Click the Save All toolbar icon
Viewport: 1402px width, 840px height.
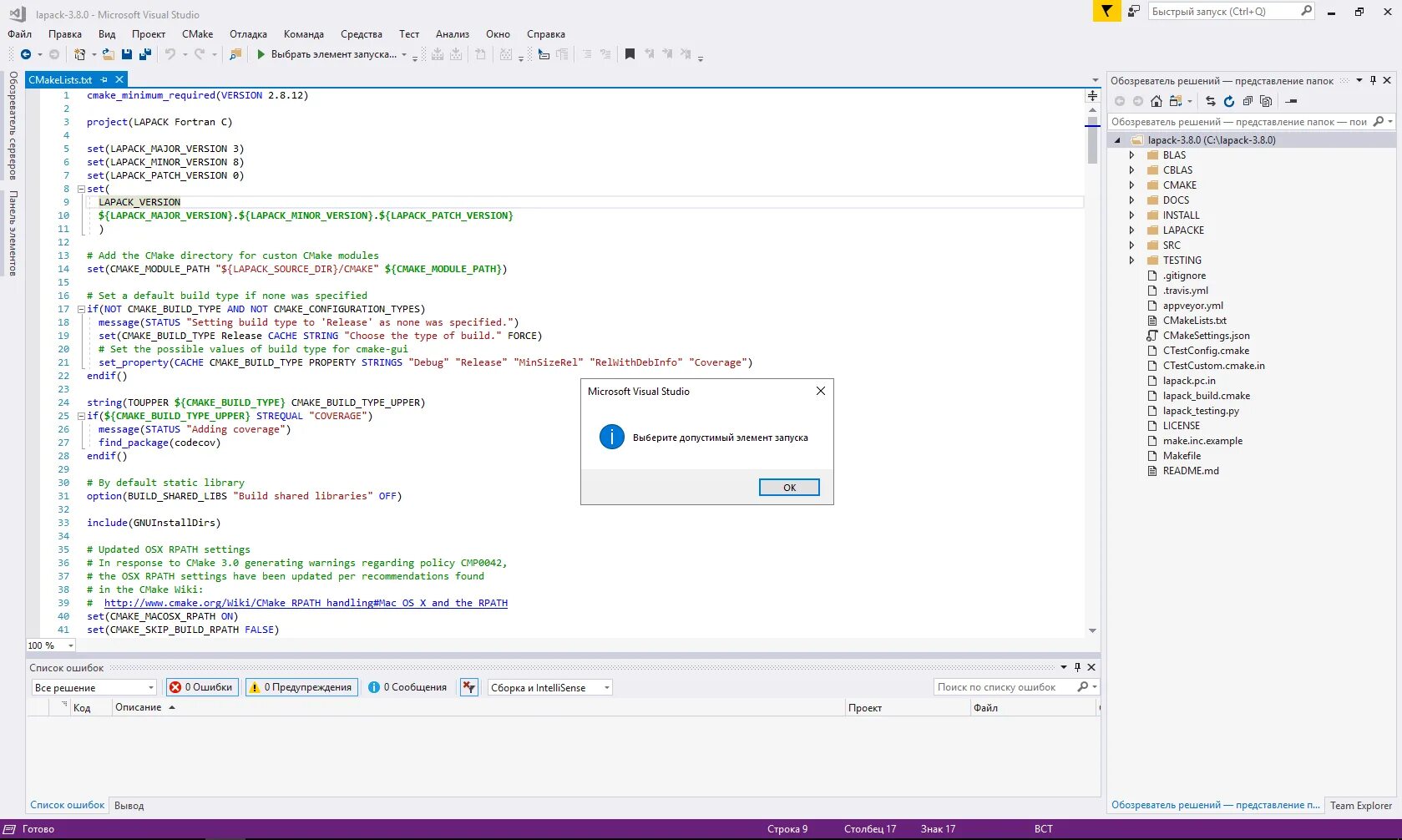145,54
